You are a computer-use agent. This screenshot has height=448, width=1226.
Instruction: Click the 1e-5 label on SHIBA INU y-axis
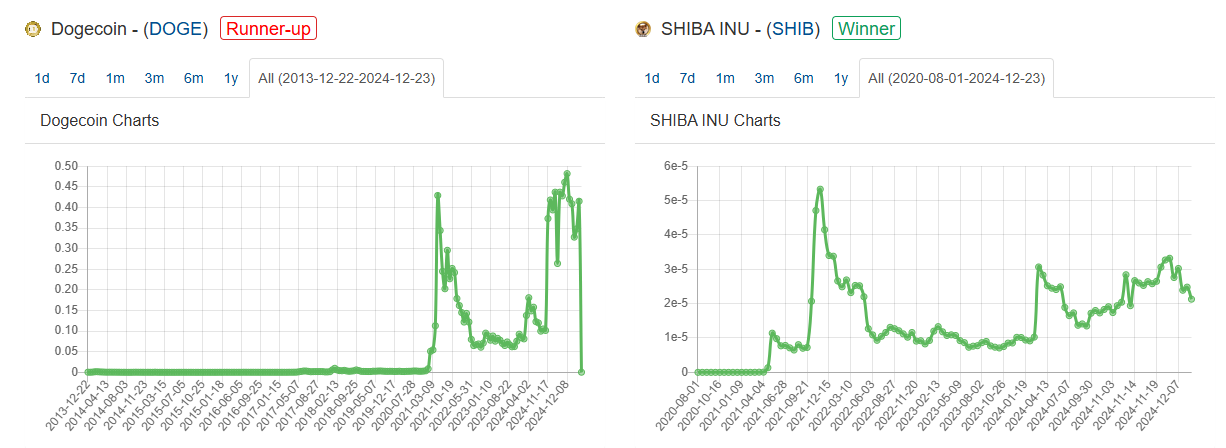coord(675,337)
